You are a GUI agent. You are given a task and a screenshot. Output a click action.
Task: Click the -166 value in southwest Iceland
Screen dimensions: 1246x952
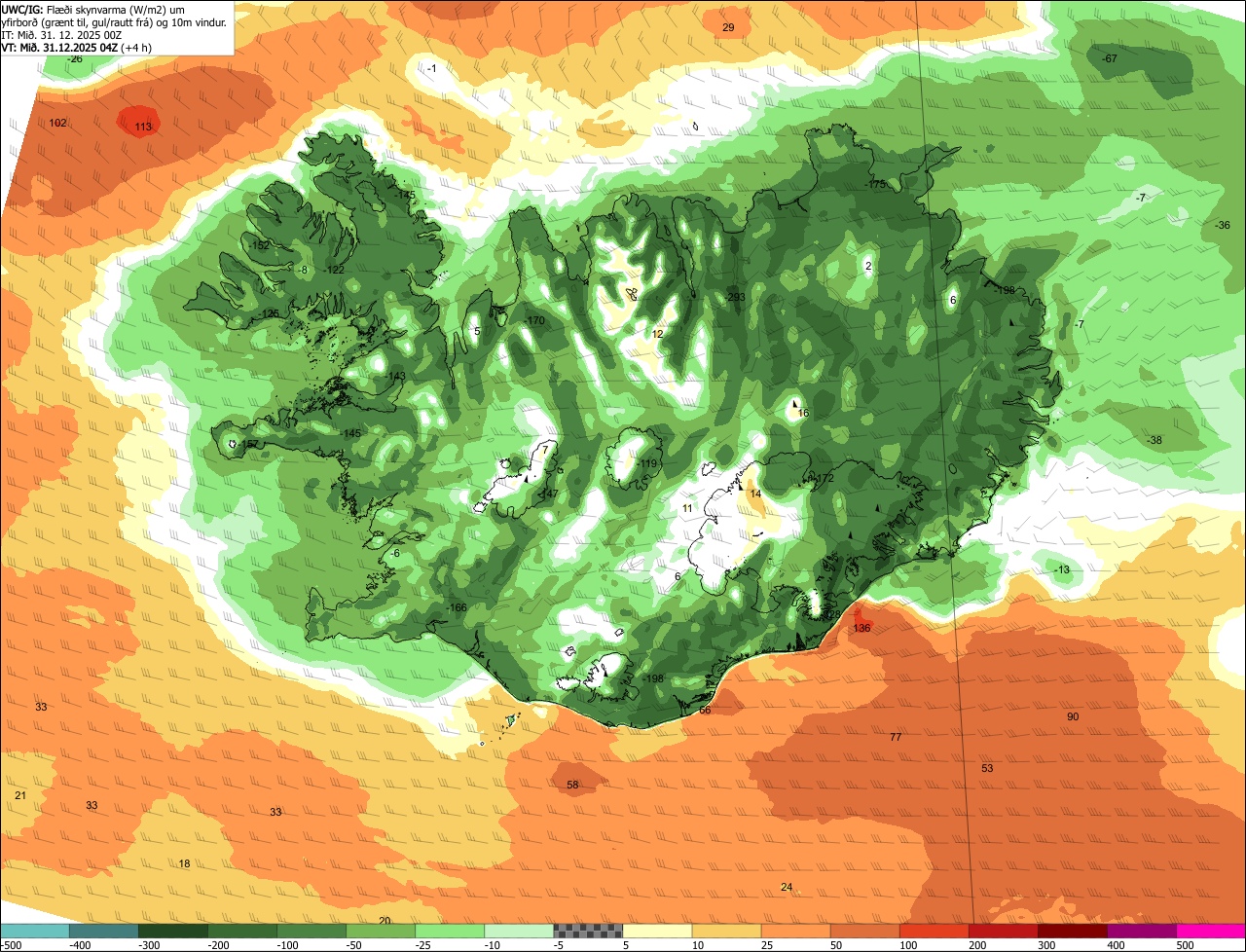[x=457, y=607]
